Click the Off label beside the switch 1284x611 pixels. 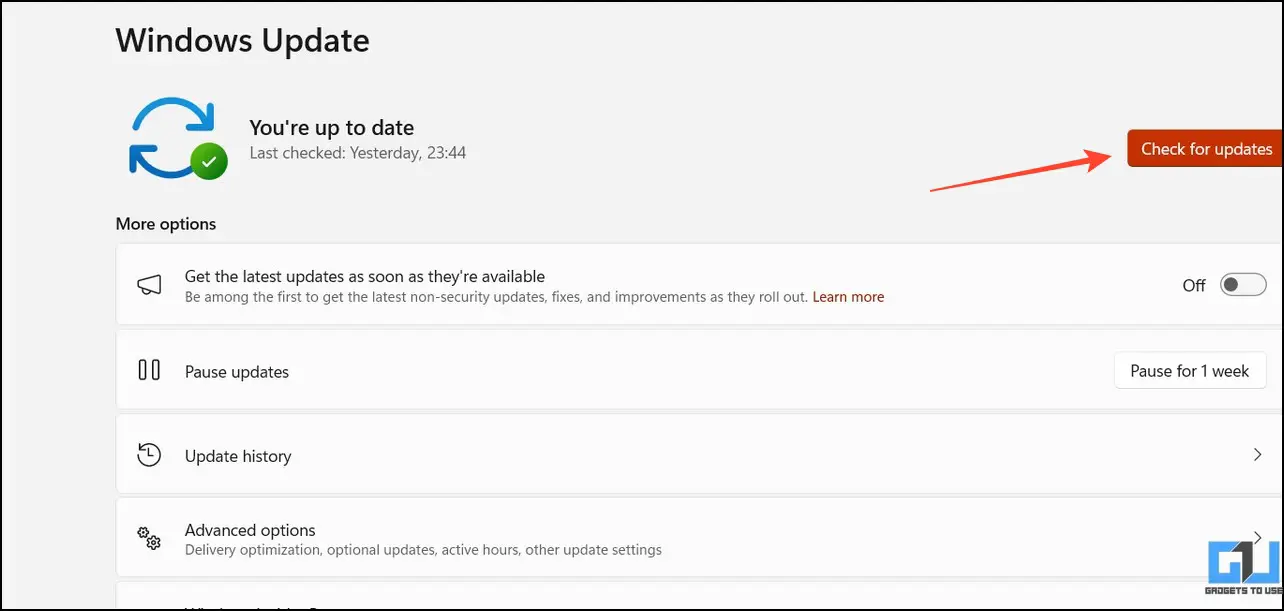1194,285
